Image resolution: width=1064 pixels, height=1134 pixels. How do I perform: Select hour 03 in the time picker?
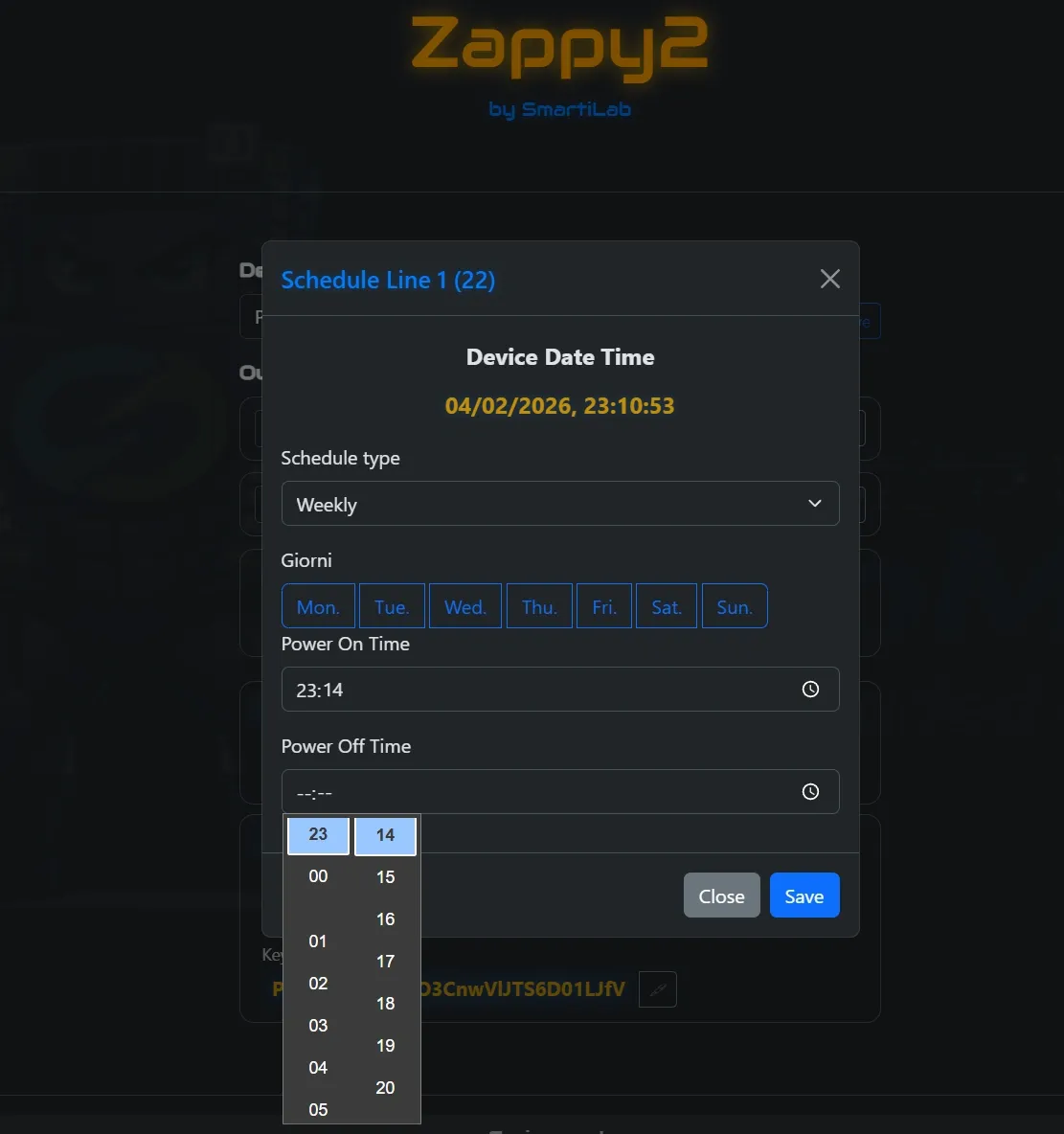pos(318,1026)
